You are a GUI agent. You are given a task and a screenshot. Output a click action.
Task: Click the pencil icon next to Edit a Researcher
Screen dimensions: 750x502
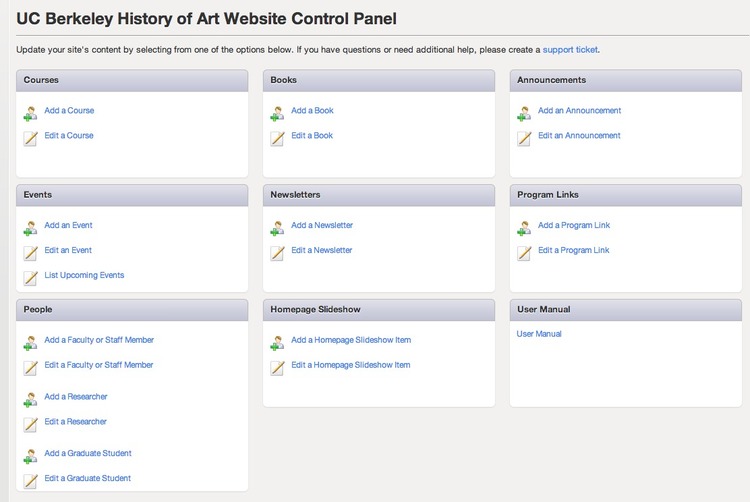pos(31,425)
